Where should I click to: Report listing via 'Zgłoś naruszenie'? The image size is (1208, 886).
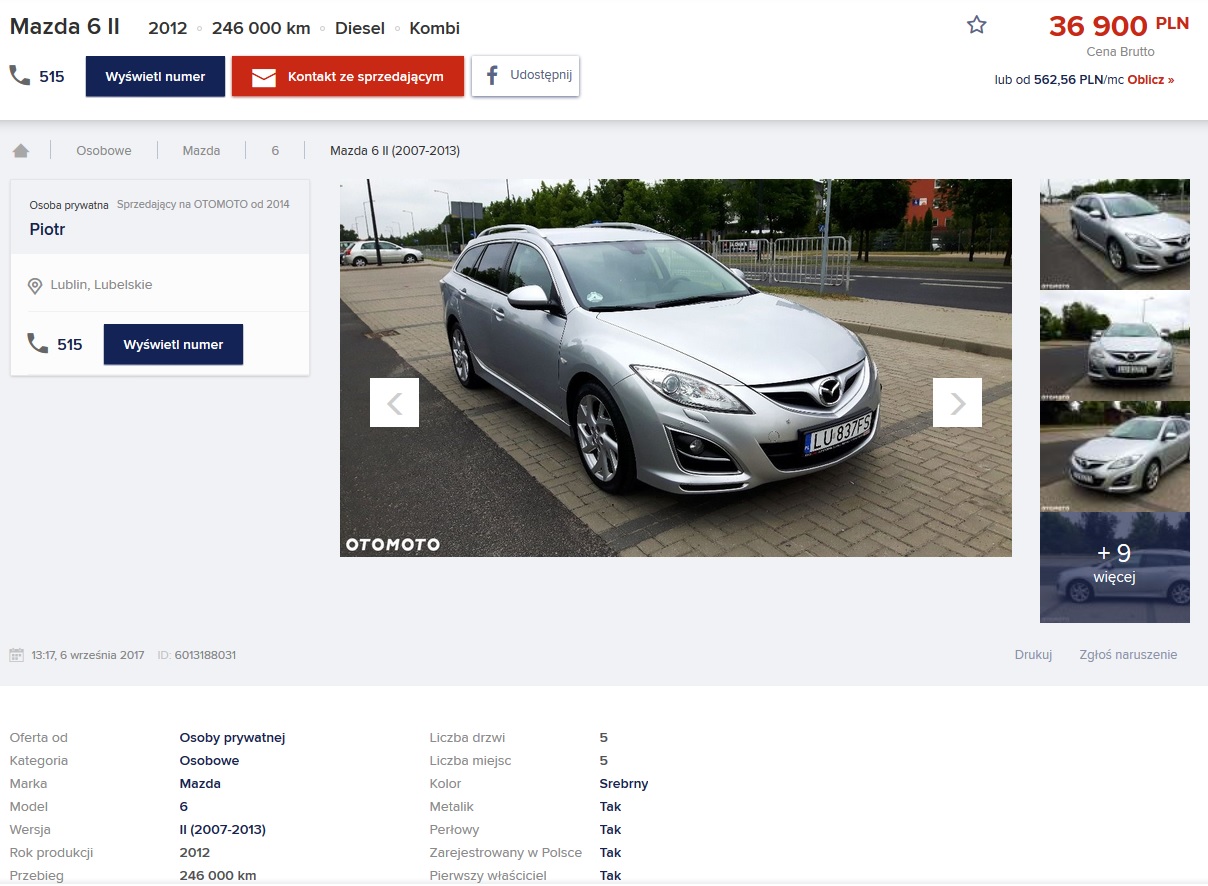coord(1128,655)
